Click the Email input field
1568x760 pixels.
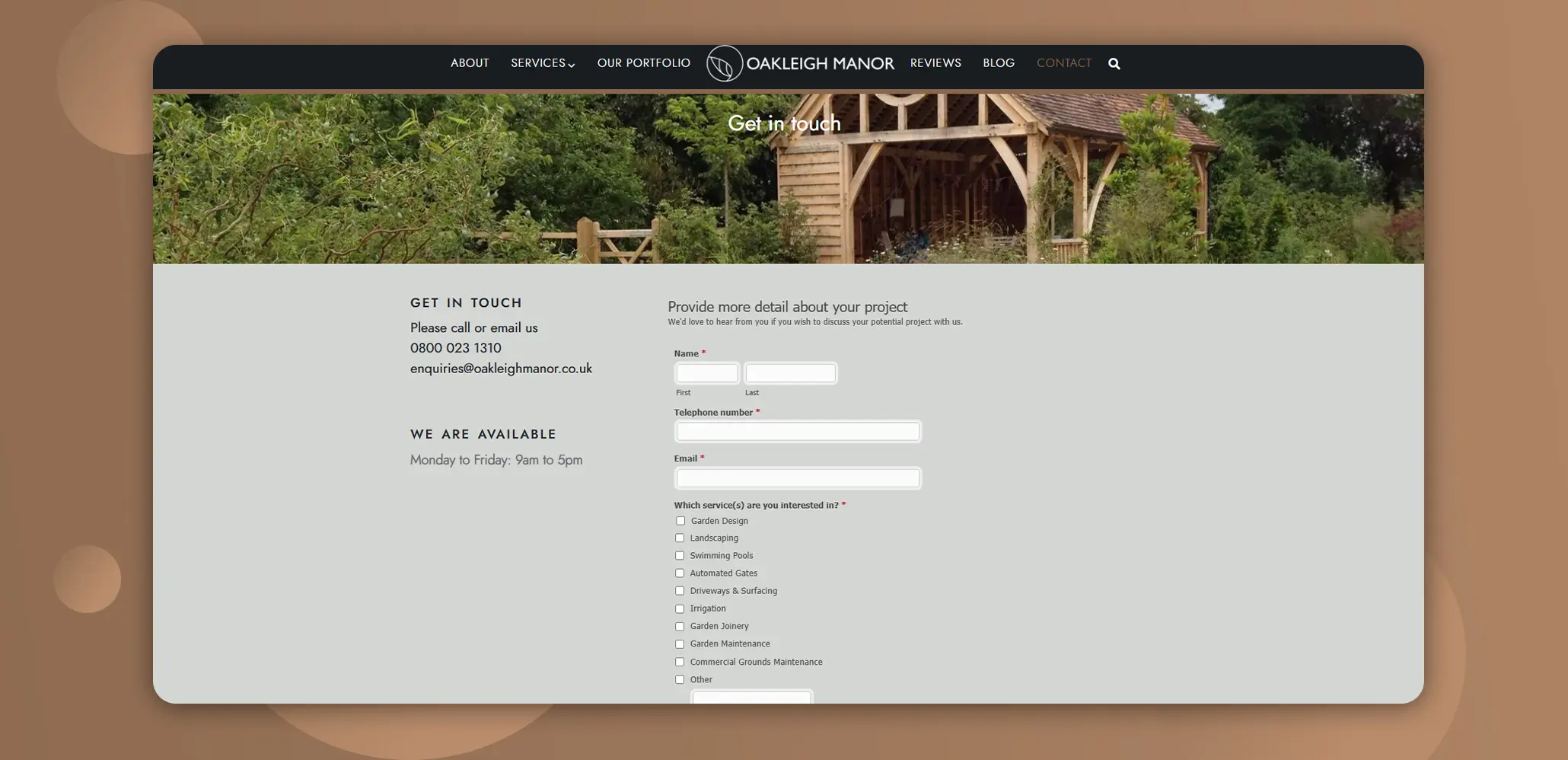coord(798,478)
